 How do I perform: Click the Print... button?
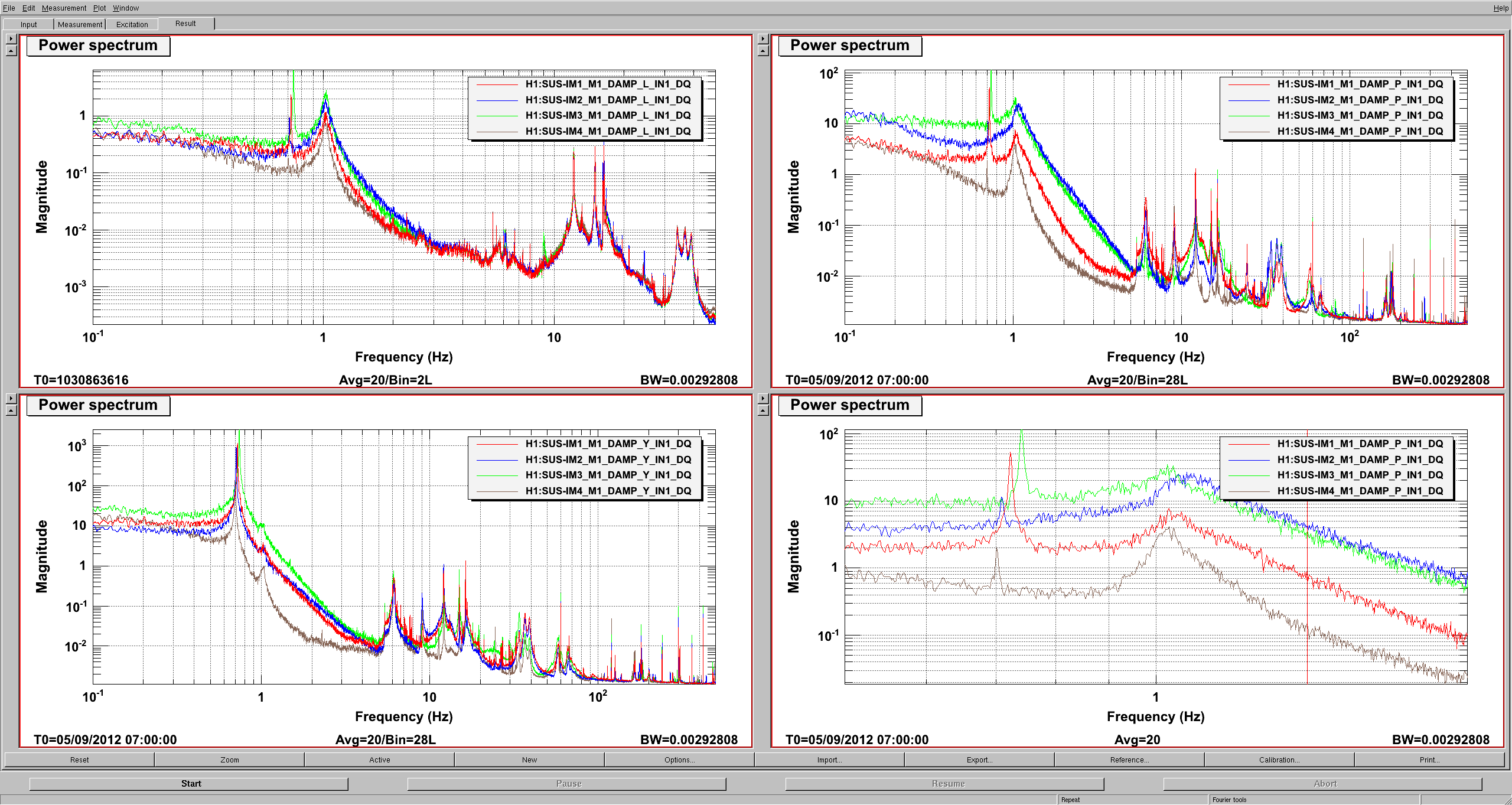1430,760
